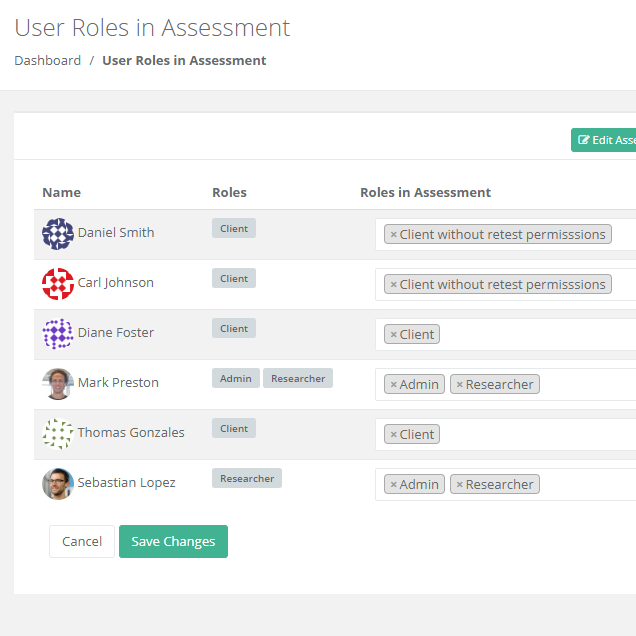Click Sebastian Lopez's profile photo
The height and width of the screenshot is (636, 636).
[58, 483]
